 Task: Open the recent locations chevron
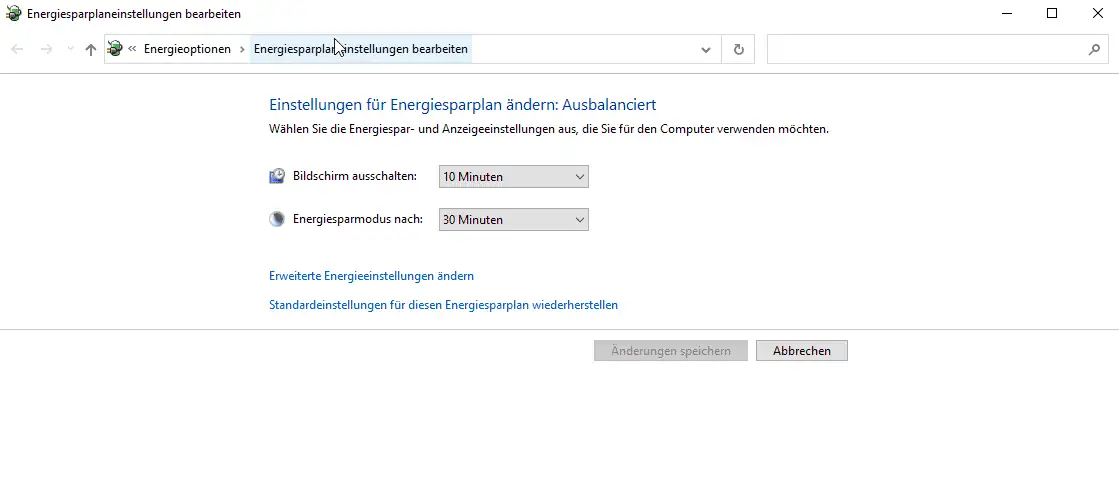[x=70, y=49]
